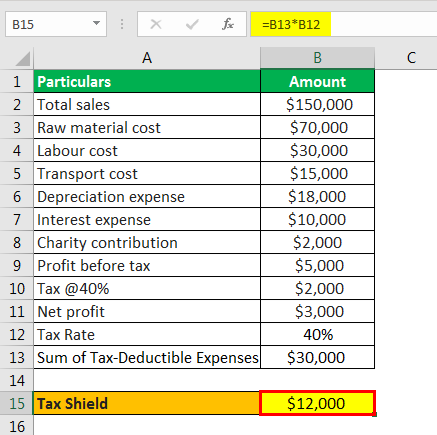The height and width of the screenshot is (435, 437).
Task: Select column B header
Action: pyautogui.click(x=317, y=58)
